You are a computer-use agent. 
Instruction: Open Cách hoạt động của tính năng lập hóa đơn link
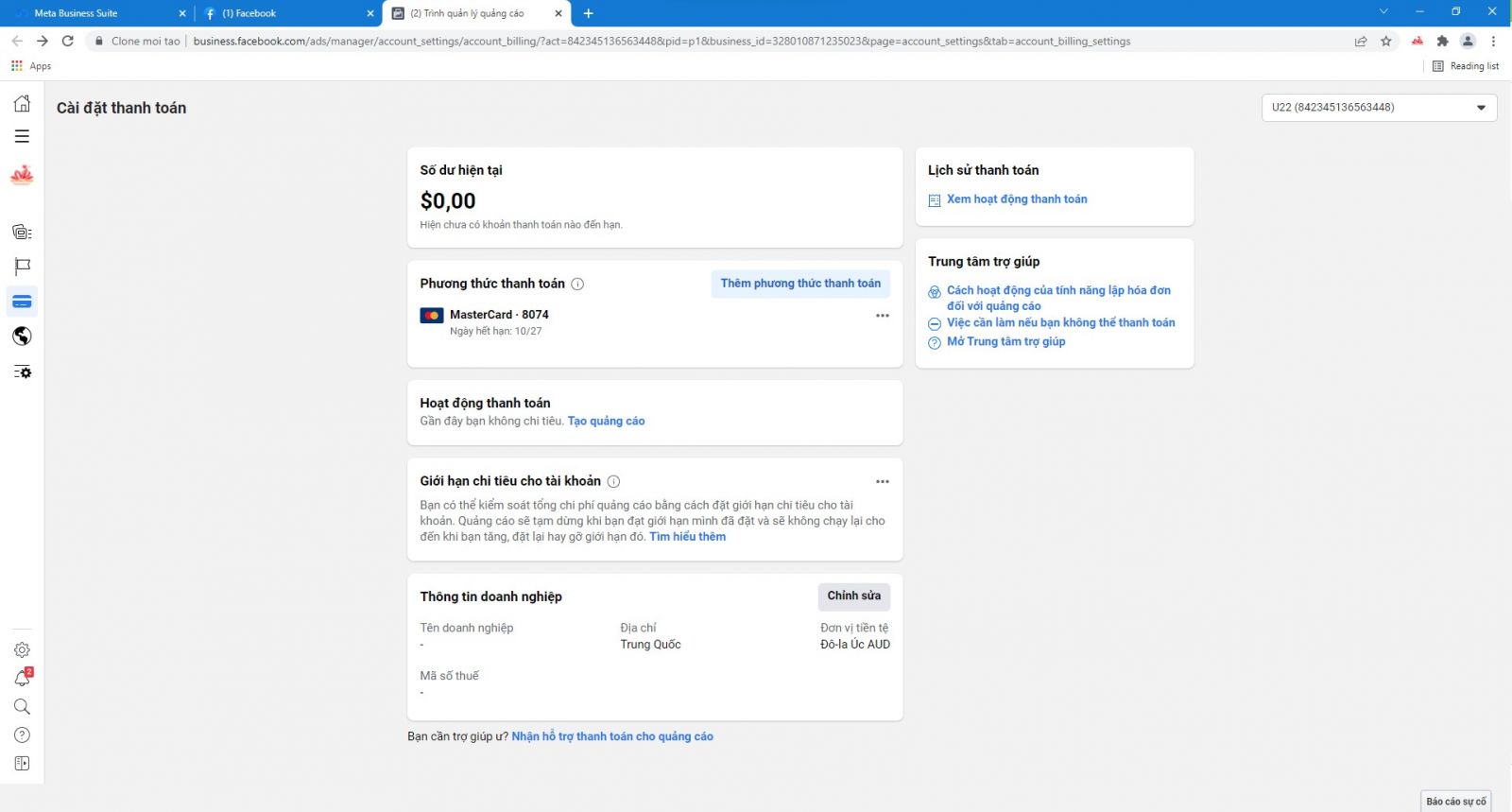point(1058,298)
